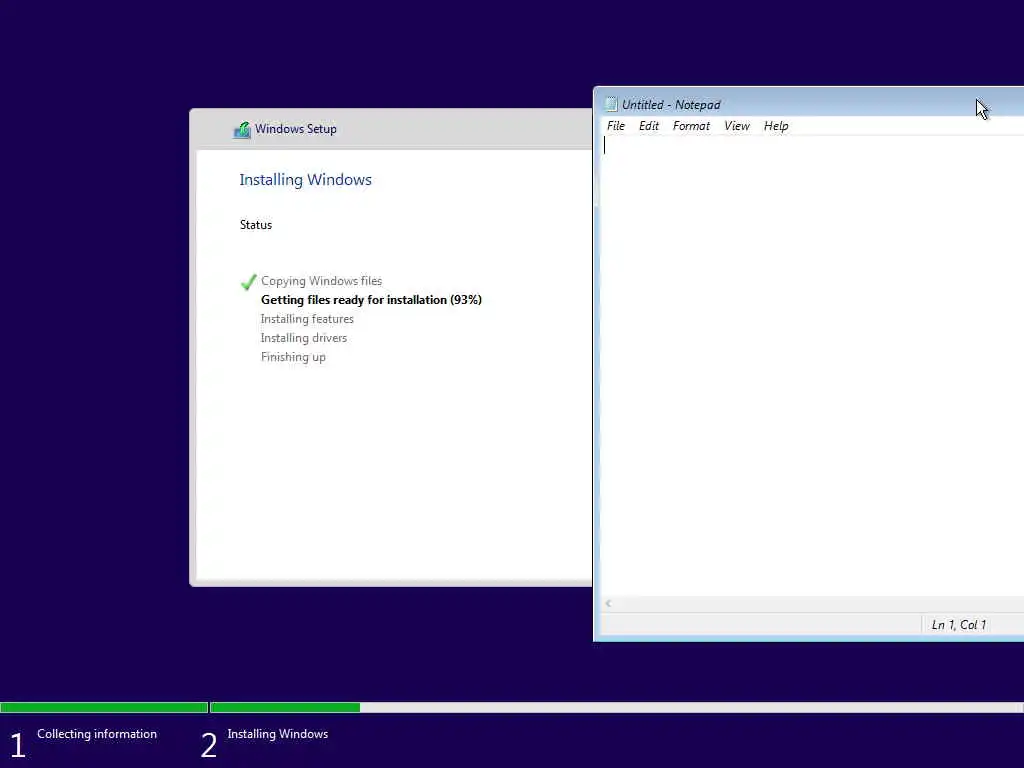
Task: Open the File menu in Notepad
Action: coord(615,126)
